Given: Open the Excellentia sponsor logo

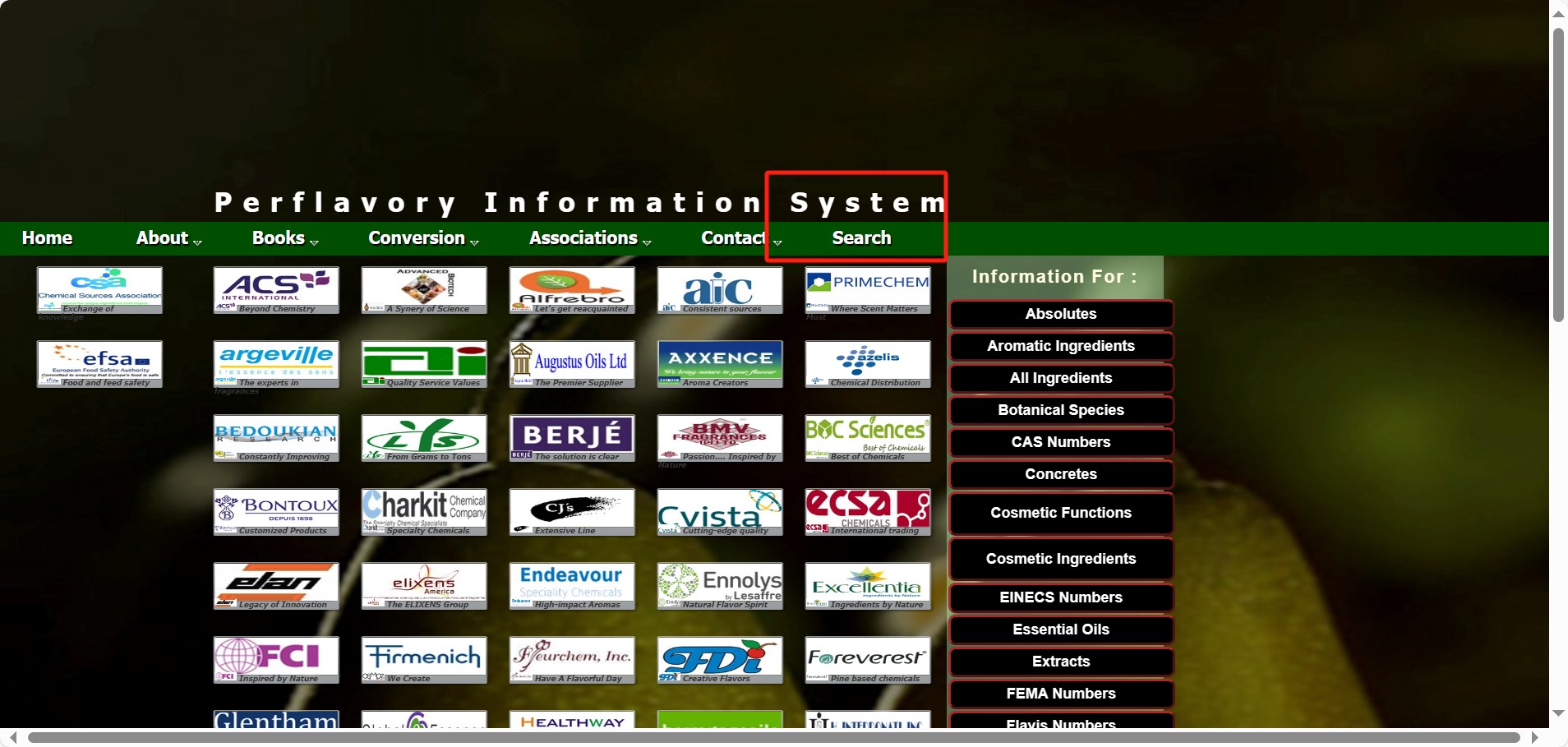Looking at the screenshot, I should tap(868, 585).
